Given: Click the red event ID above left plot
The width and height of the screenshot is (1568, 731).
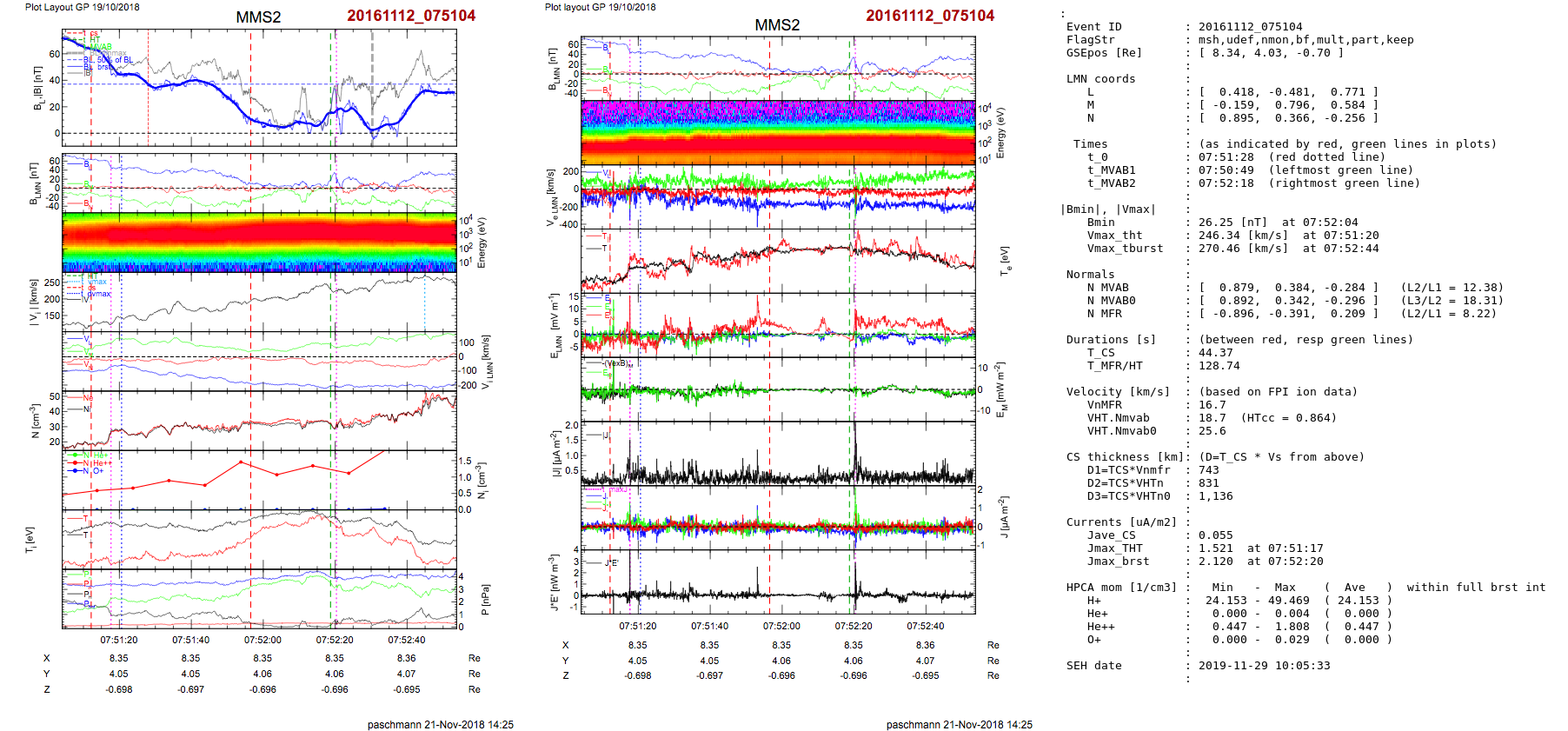Looking at the screenshot, I should tap(411, 16).
